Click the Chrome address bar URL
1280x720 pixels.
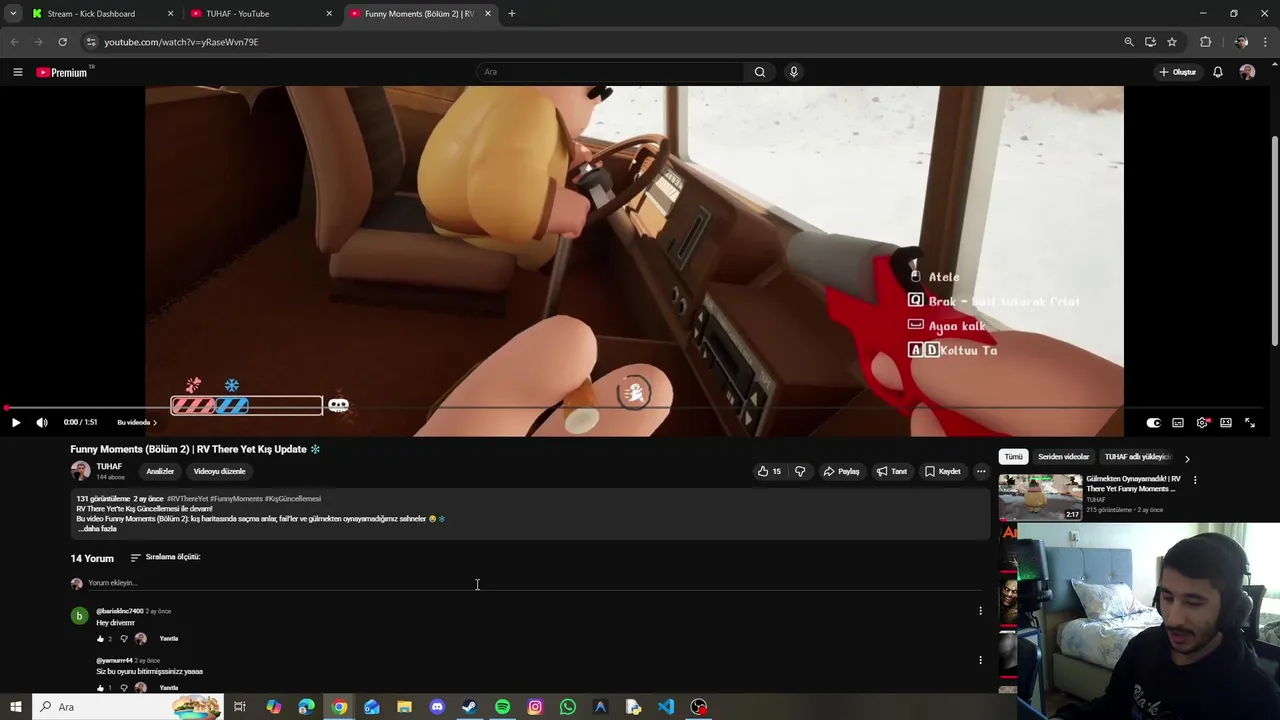tap(181, 42)
